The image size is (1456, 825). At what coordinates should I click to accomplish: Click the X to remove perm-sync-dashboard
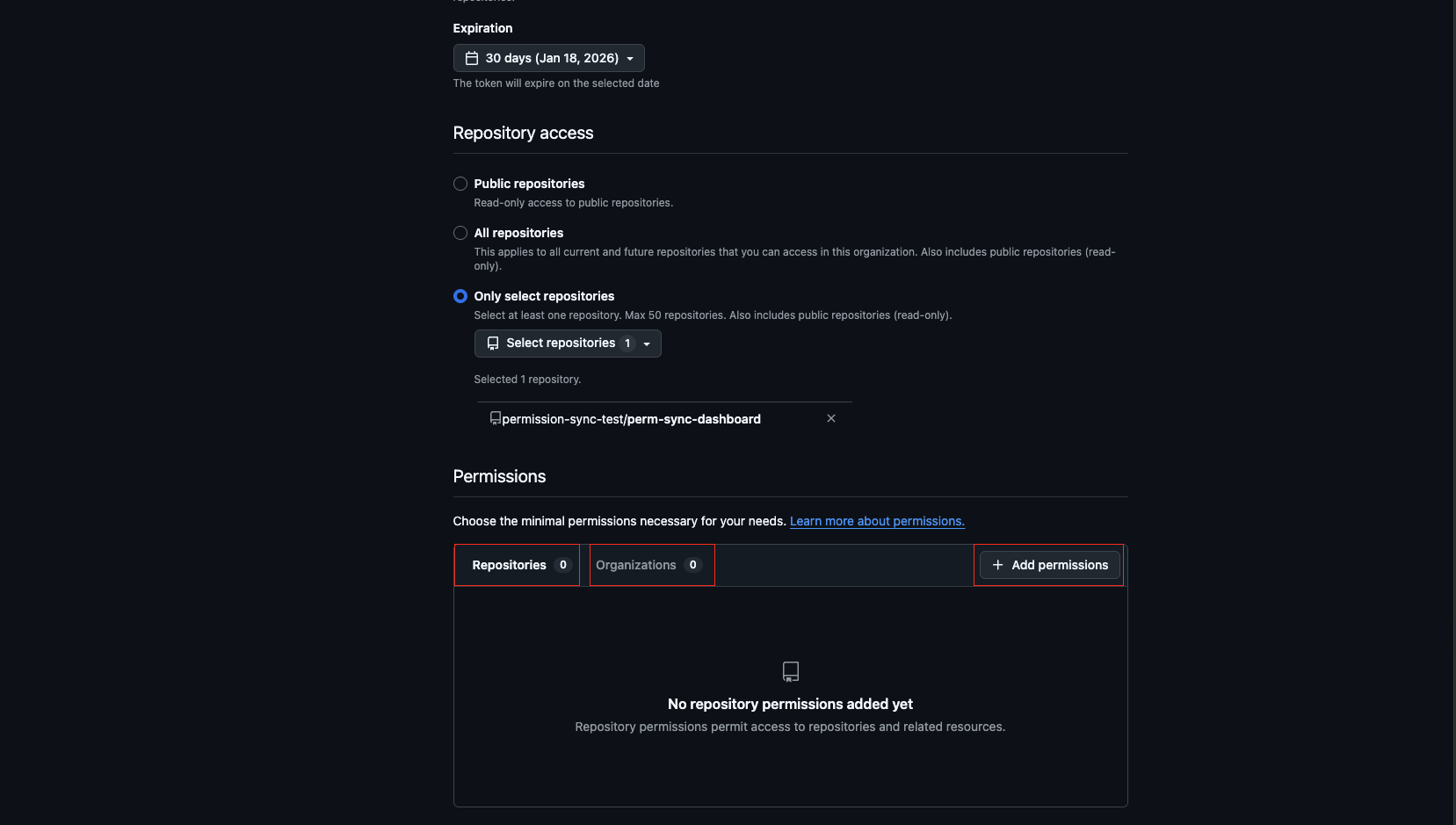[x=830, y=418]
